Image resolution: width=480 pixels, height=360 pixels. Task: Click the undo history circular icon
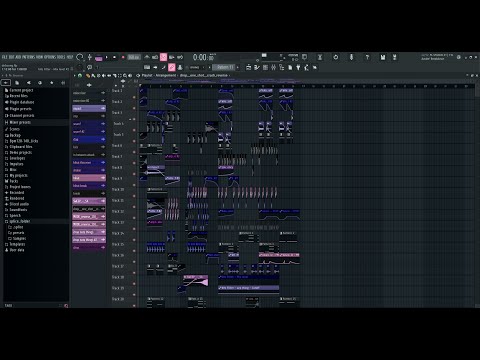336,57
